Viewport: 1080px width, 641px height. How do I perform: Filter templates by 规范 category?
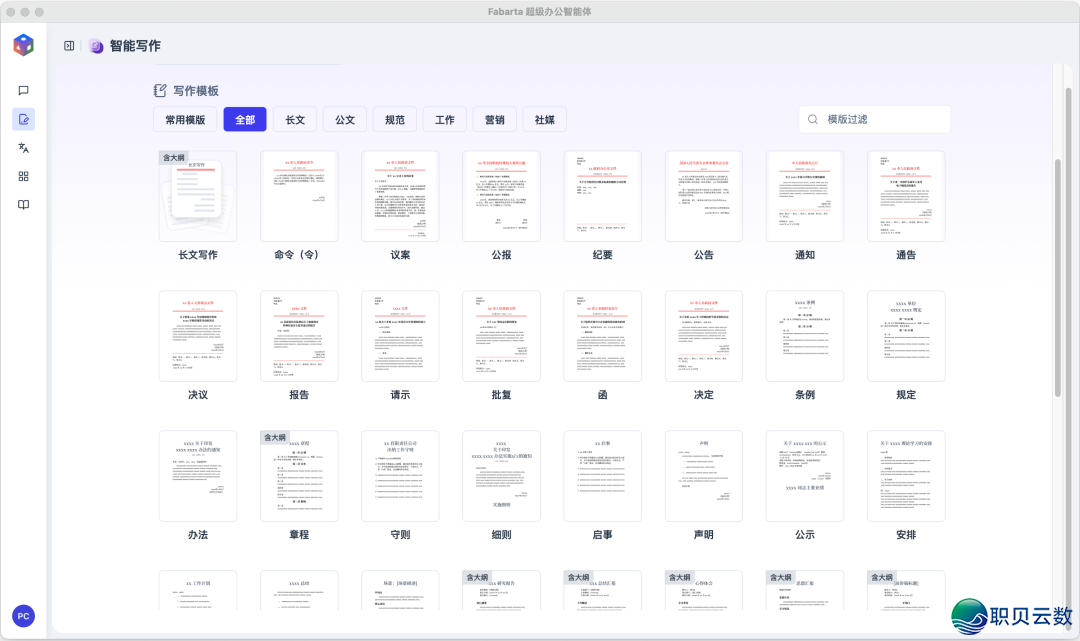pyautogui.click(x=395, y=120)
